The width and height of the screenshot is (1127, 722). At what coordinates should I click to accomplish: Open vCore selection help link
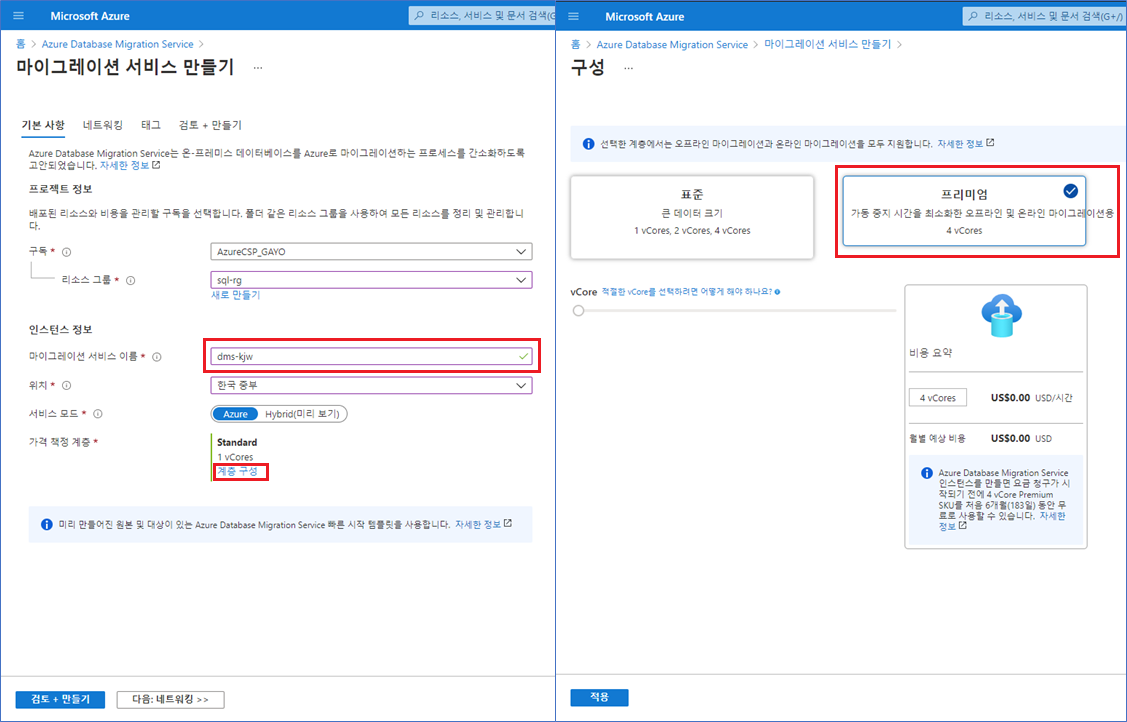tap(686, 292)
